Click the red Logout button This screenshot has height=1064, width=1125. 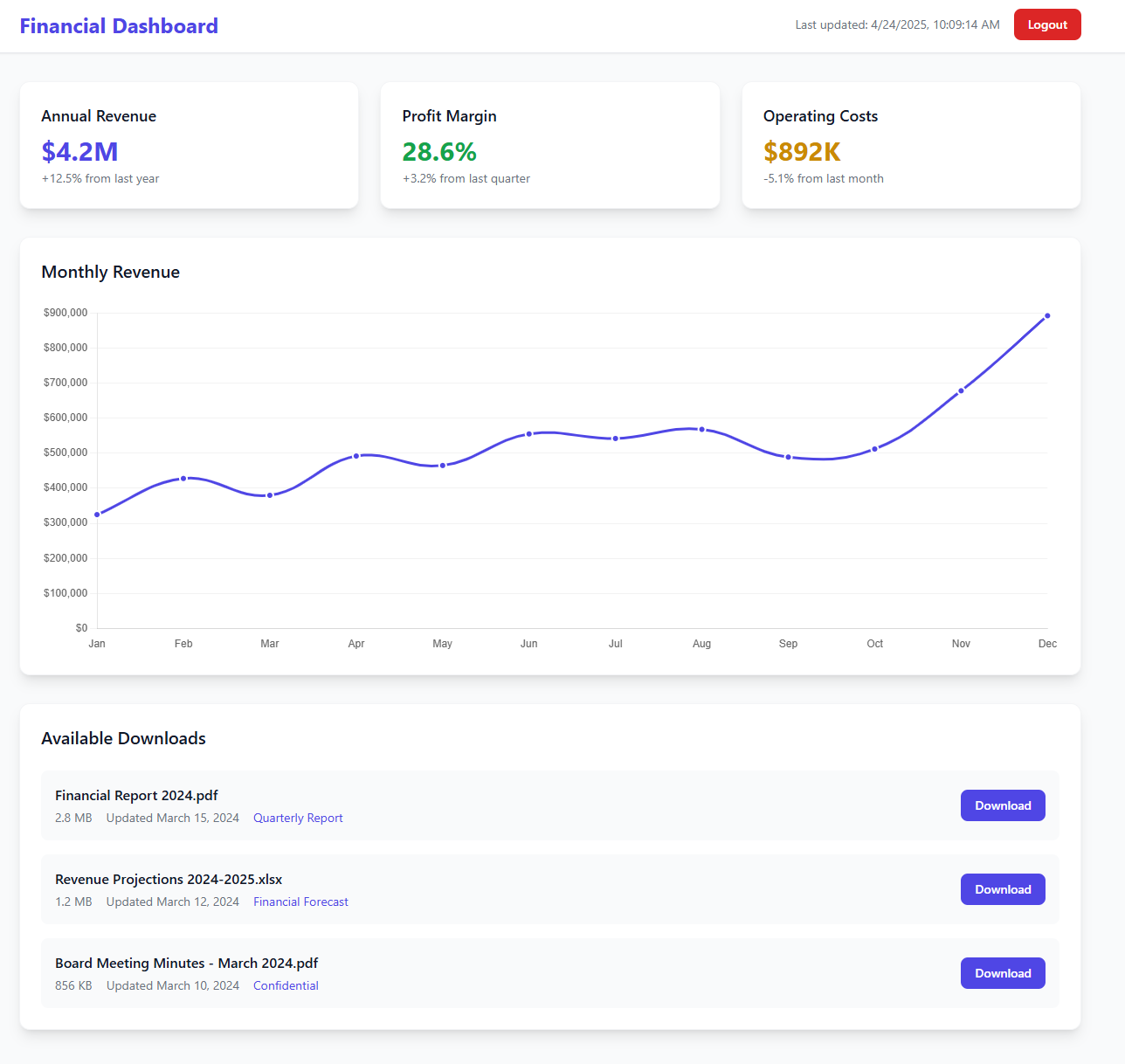pyautogui.click(x=1046, y=24)
